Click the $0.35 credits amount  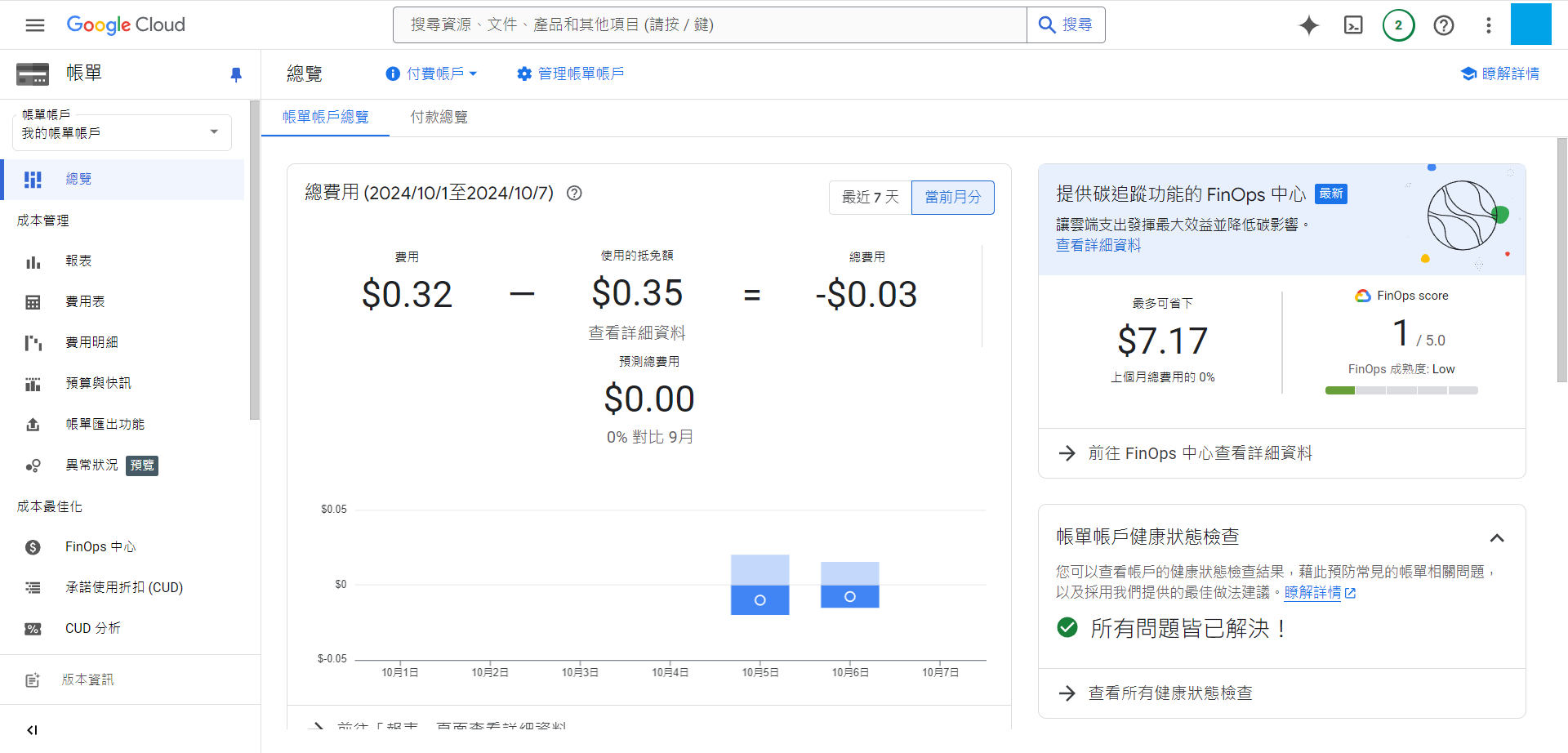[637, 293]
